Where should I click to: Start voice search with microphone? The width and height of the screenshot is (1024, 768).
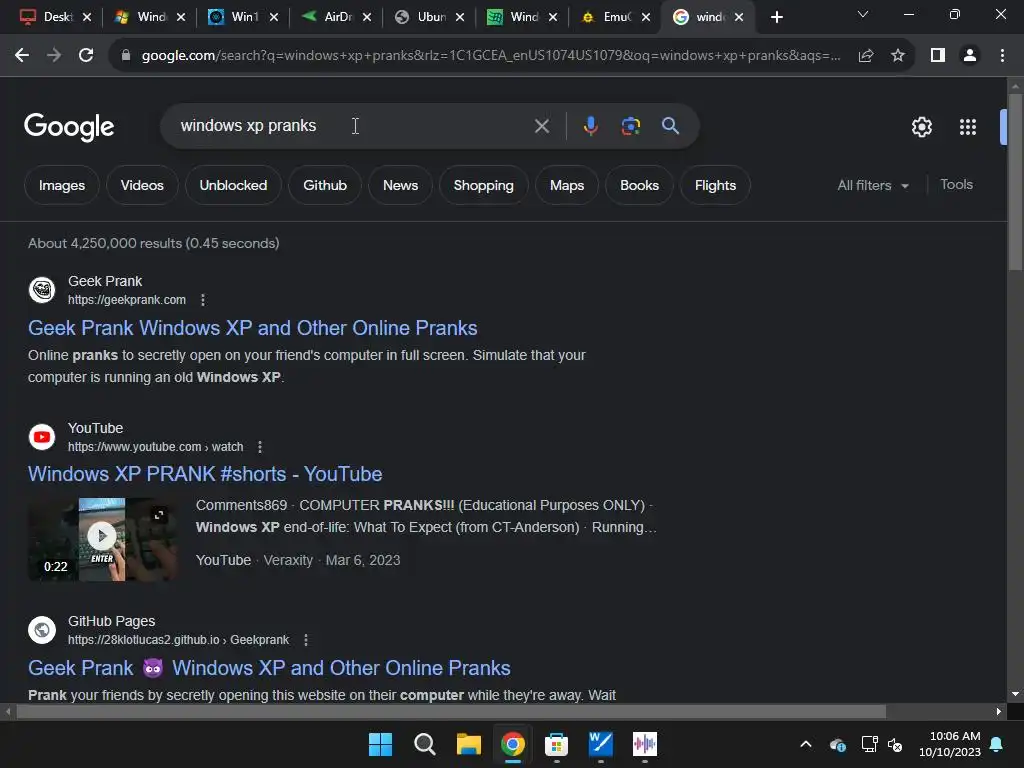[590, 126]
